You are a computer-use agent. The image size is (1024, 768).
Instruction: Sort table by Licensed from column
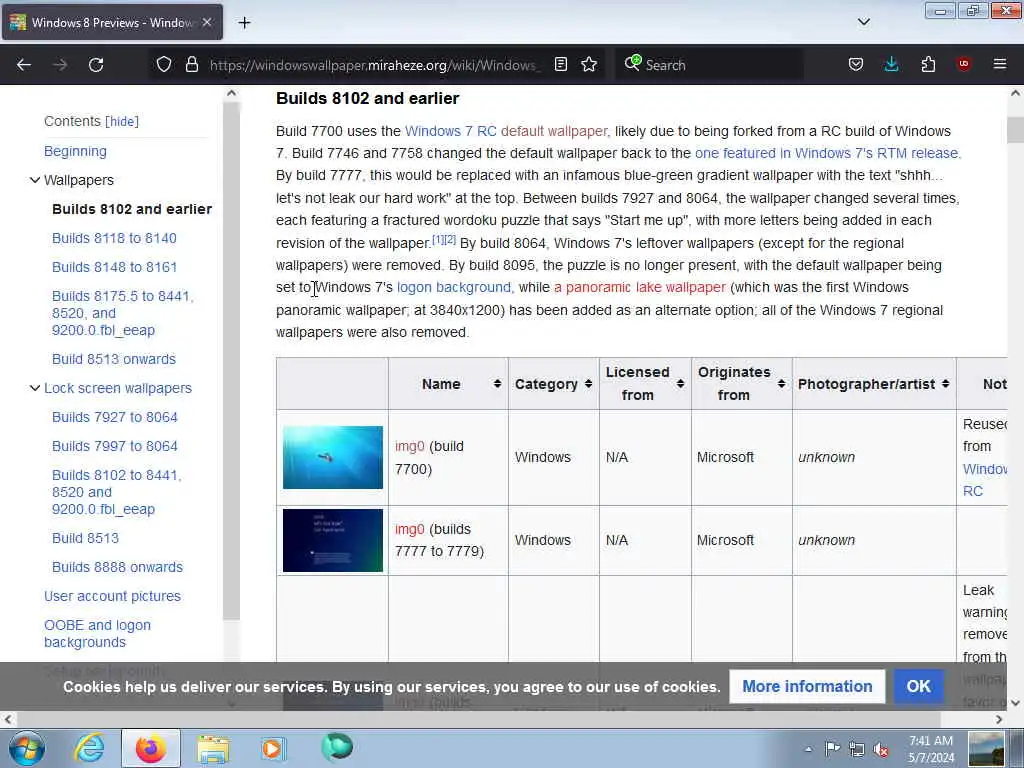[x=680, y=384]
